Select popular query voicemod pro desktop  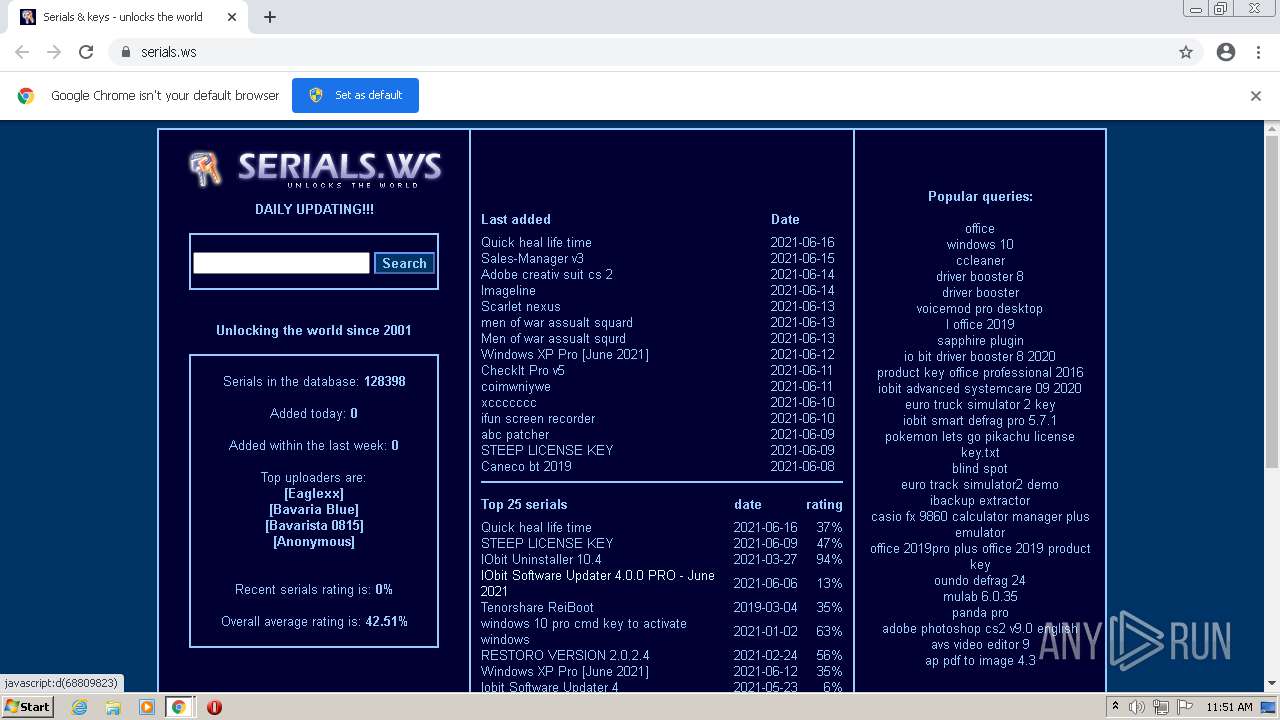tap(980, 308)
